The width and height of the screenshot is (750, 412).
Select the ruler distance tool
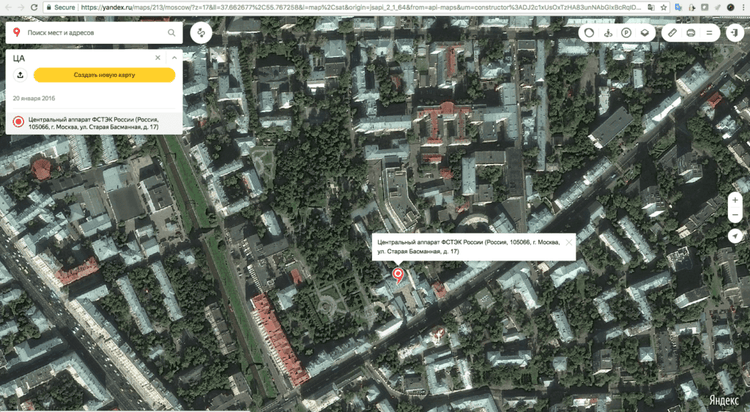coord(673,33)
